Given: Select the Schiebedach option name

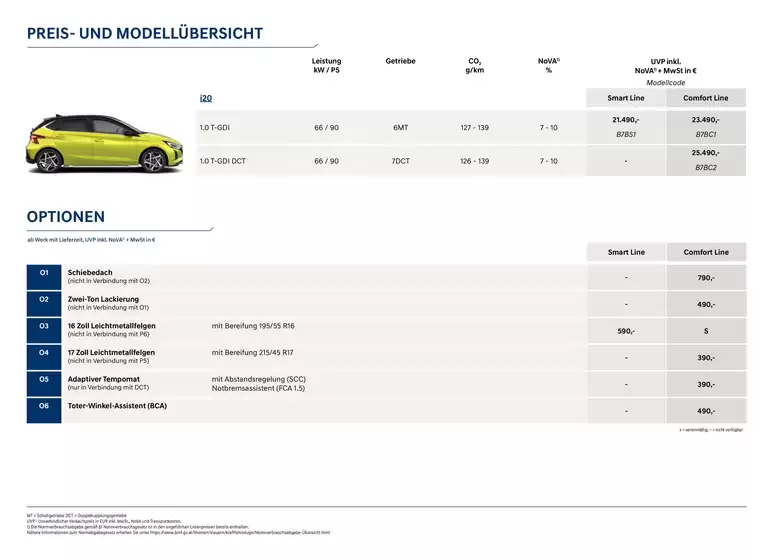Looking at the screenshot, I should point(90,273).
